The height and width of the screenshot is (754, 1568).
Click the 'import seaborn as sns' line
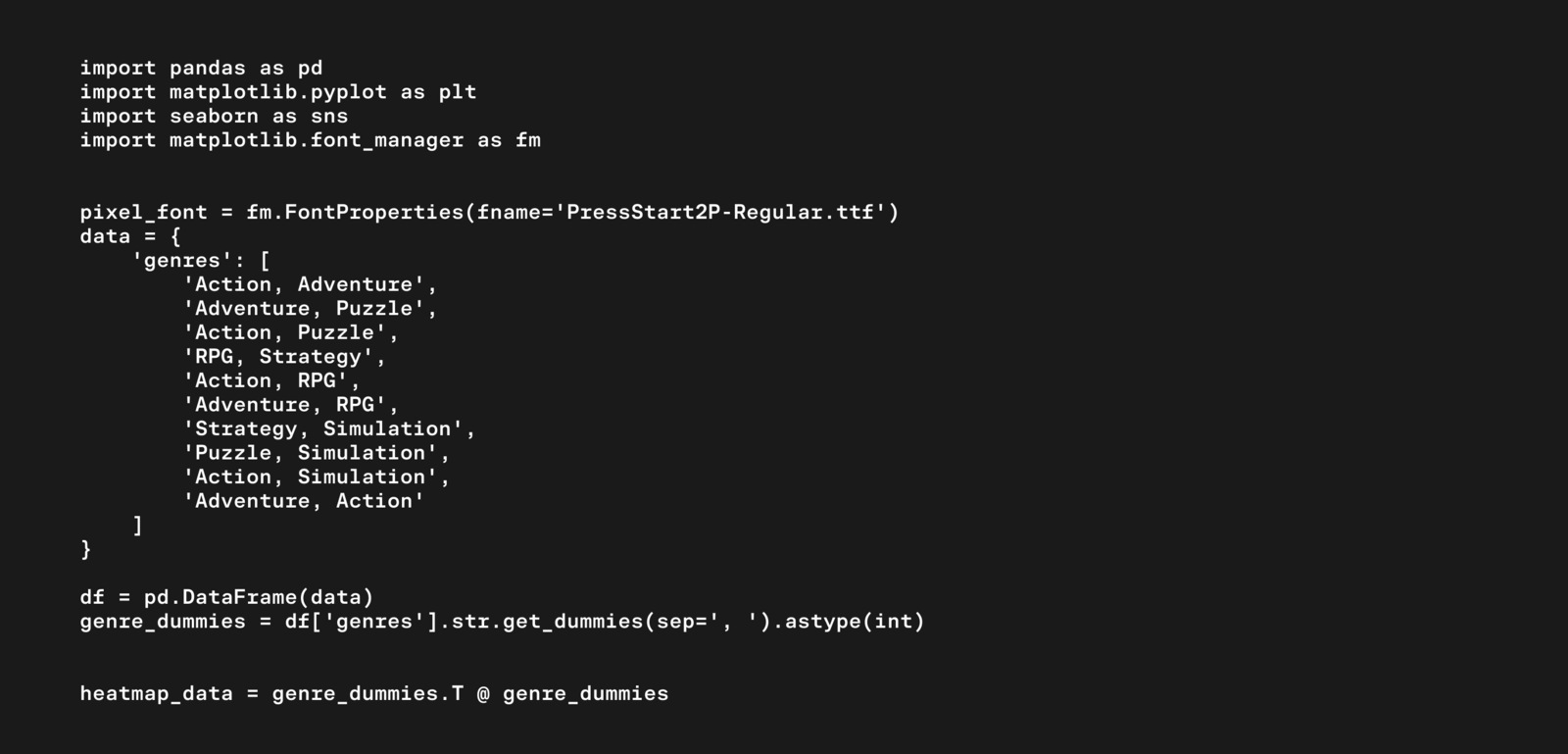[214, 116]
